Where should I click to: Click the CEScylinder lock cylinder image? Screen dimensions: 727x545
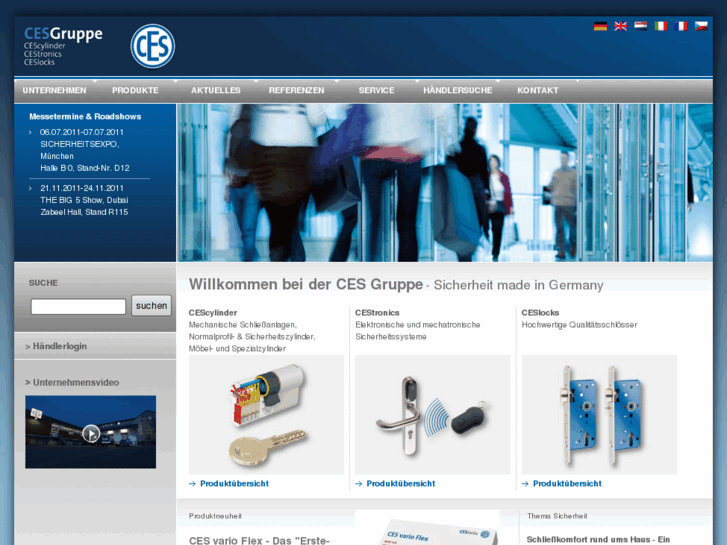click(266, 415)
